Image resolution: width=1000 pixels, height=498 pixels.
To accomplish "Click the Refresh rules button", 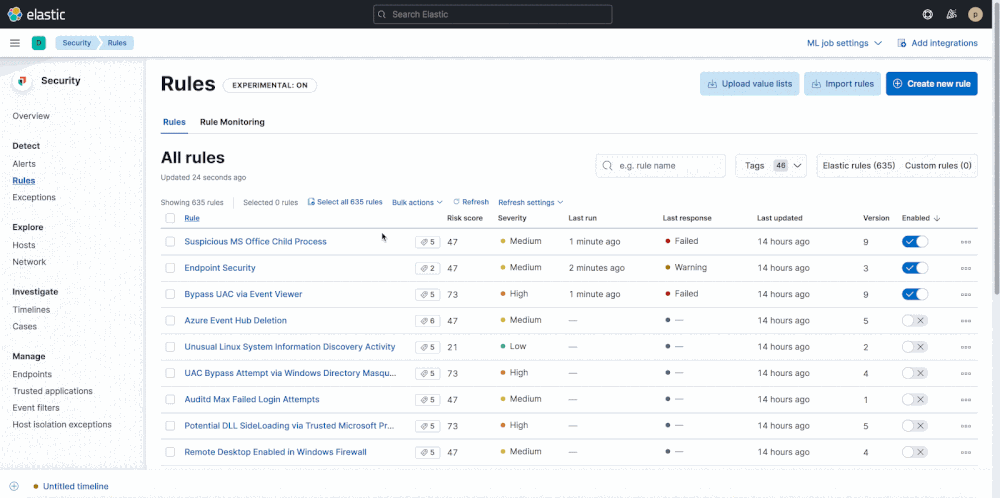I will [x=471, y=202].
